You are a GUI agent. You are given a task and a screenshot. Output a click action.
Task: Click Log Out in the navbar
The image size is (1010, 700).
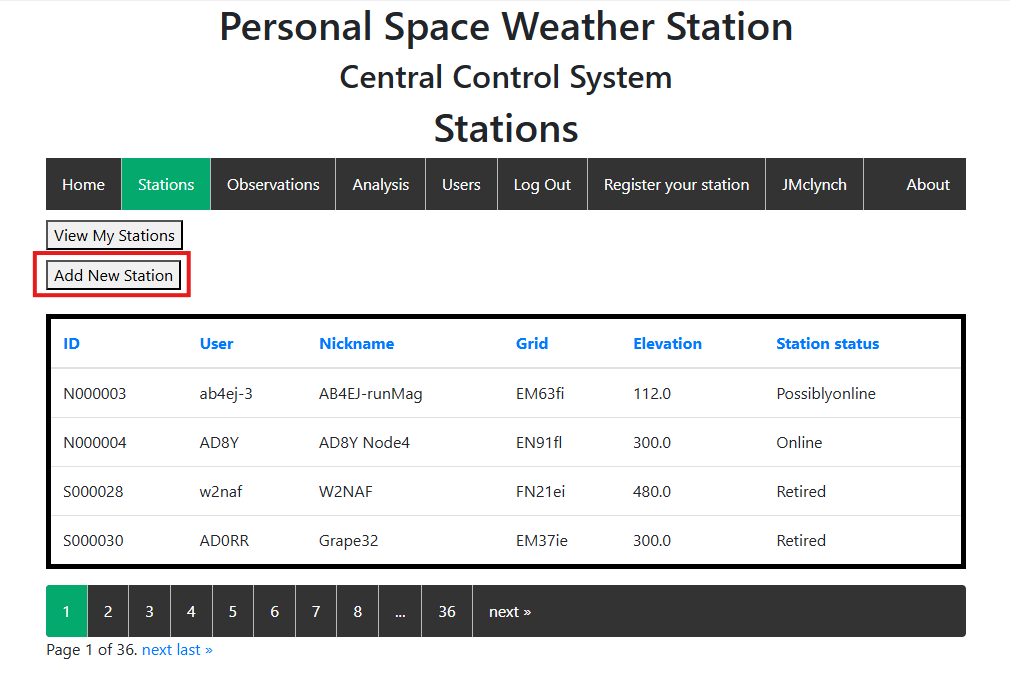542,184
